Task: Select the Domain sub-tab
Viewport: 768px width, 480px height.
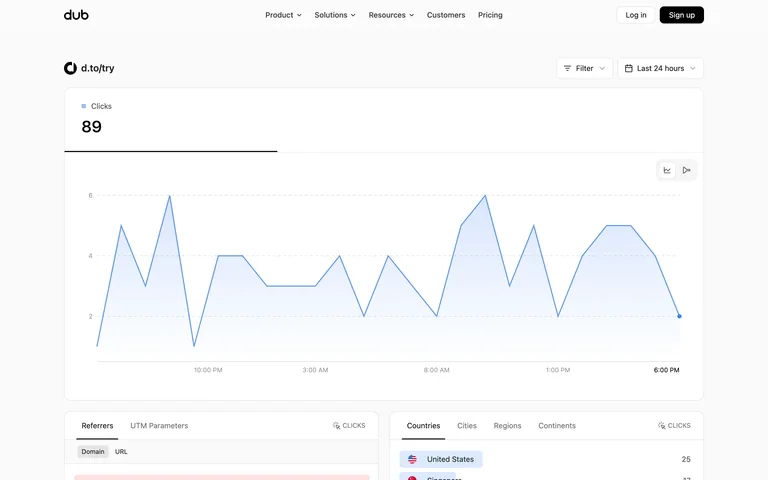Action: (93, 452)
